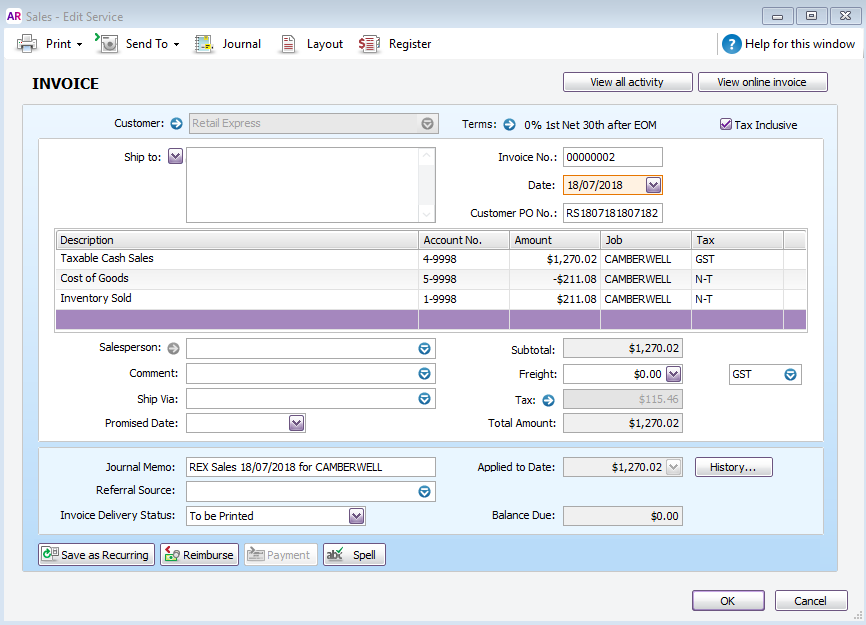Click the Invoice No. field
The height and width of the screenshot is (625, 866).
pos(612,157)
